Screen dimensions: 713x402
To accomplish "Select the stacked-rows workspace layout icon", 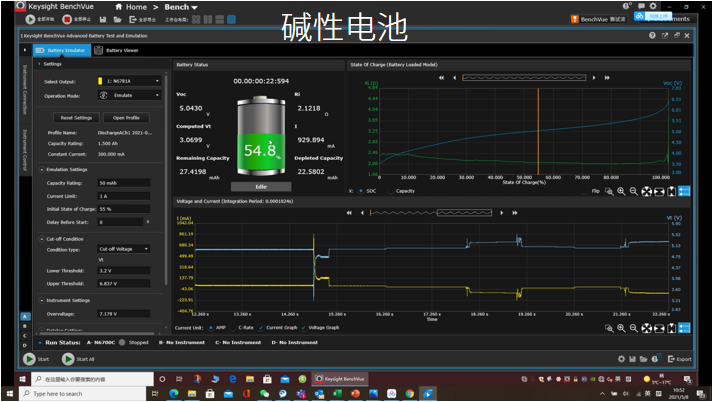I will 220,20.
